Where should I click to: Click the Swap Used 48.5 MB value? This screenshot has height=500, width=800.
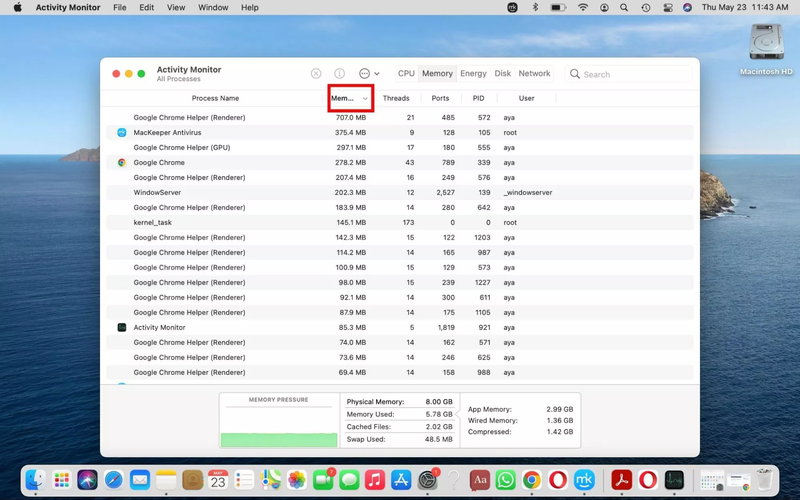(438, 439)
